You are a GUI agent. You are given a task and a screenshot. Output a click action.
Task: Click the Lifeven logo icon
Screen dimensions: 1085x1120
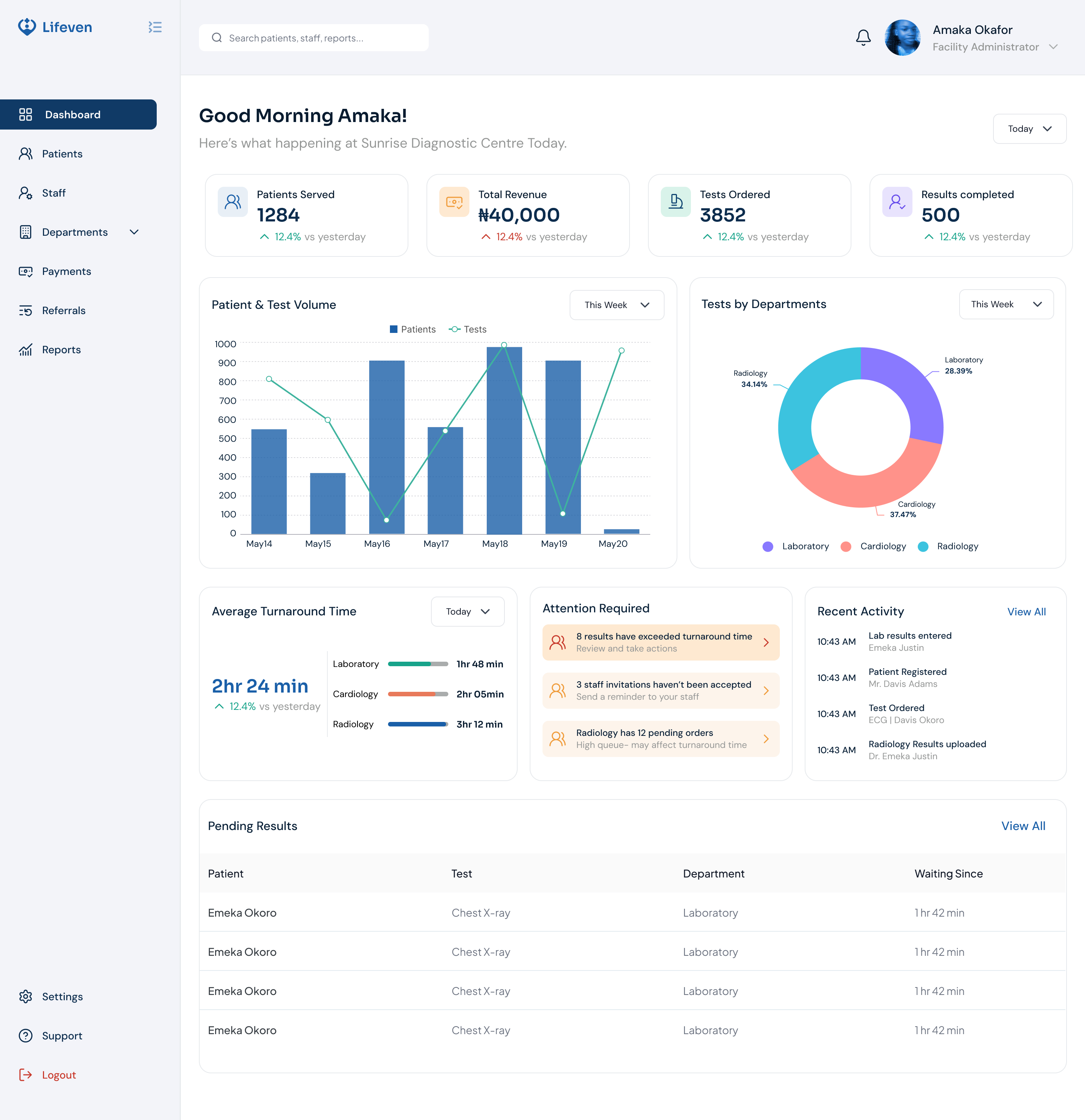click(x=27, y=27)
